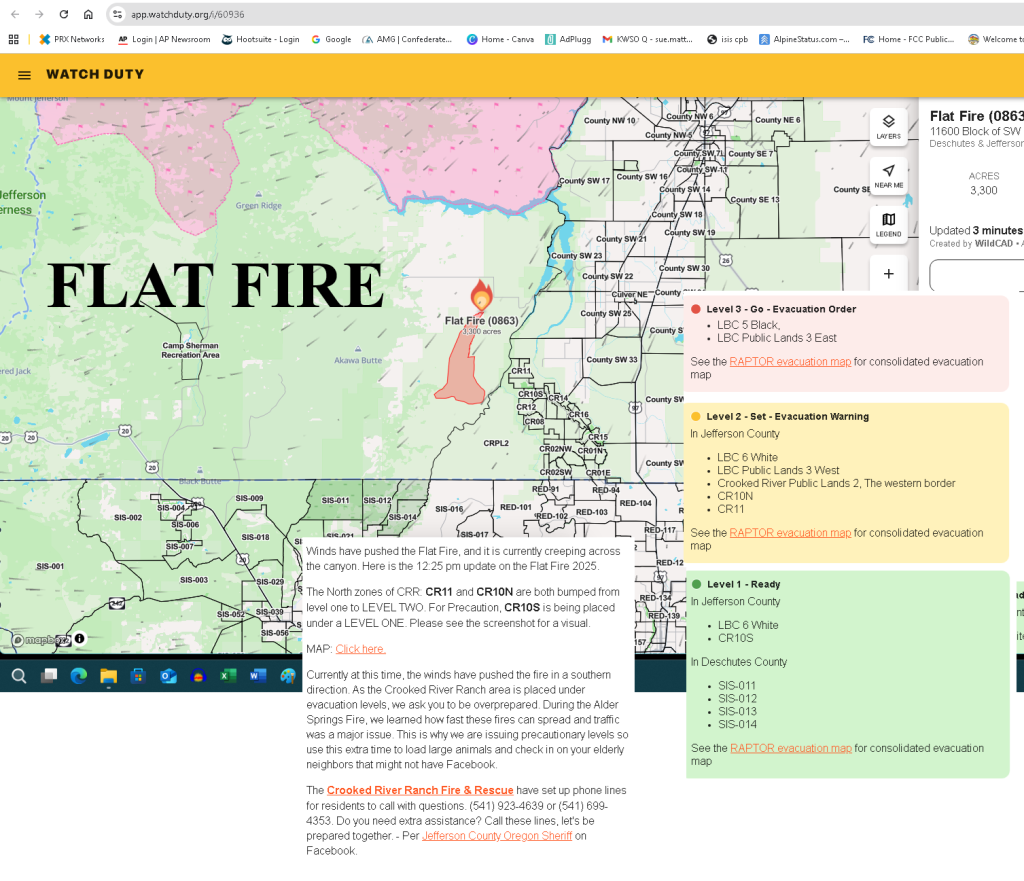Open the Watch Duty hamburger menu
Viewport: 1024px width, 881px height.
(24, 75)
